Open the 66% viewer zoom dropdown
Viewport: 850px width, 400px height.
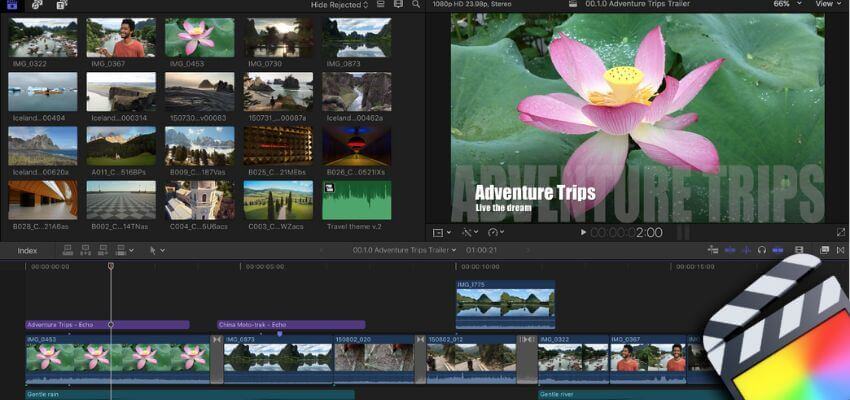(x=788, y=4)
